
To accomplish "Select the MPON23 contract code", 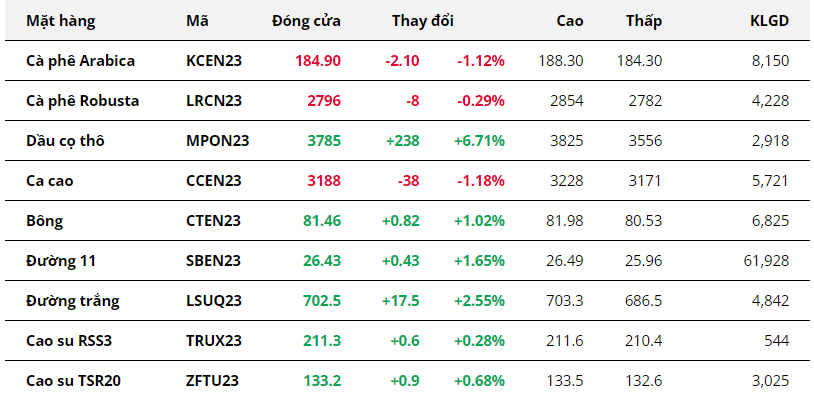I will pos(218,141).
